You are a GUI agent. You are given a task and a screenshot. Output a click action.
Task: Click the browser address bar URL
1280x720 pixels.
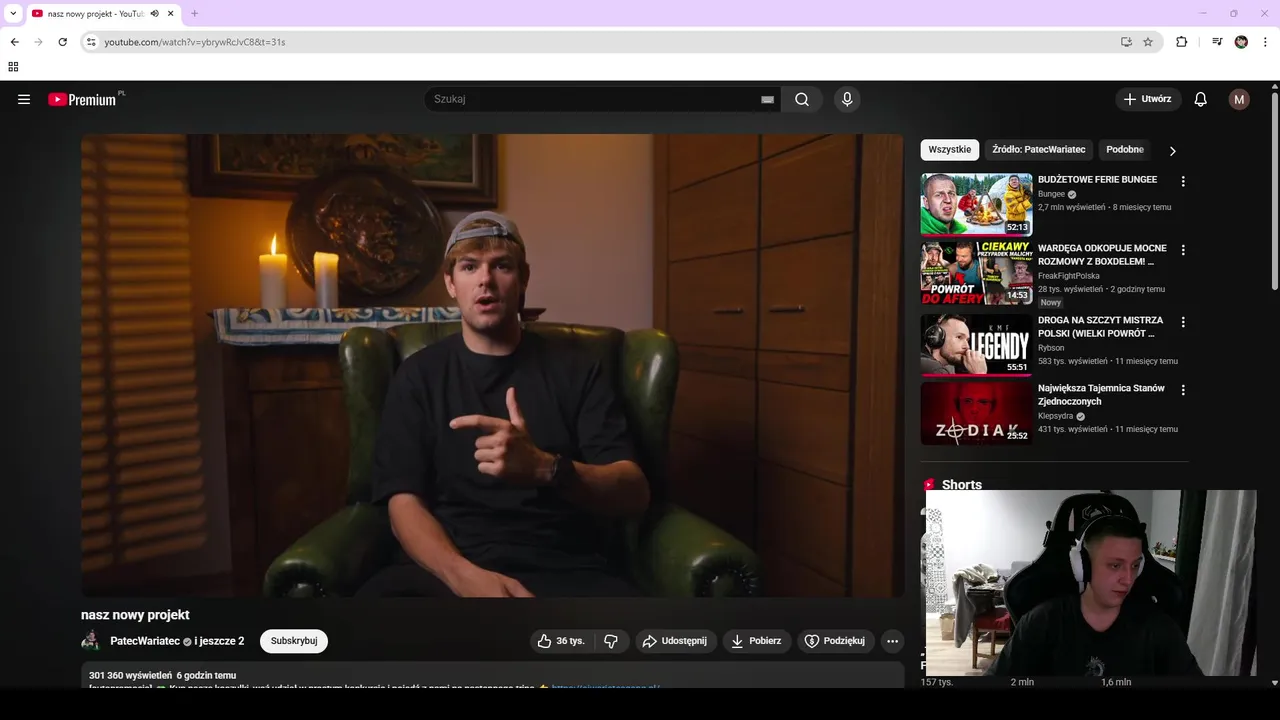[x=195, y=42]
